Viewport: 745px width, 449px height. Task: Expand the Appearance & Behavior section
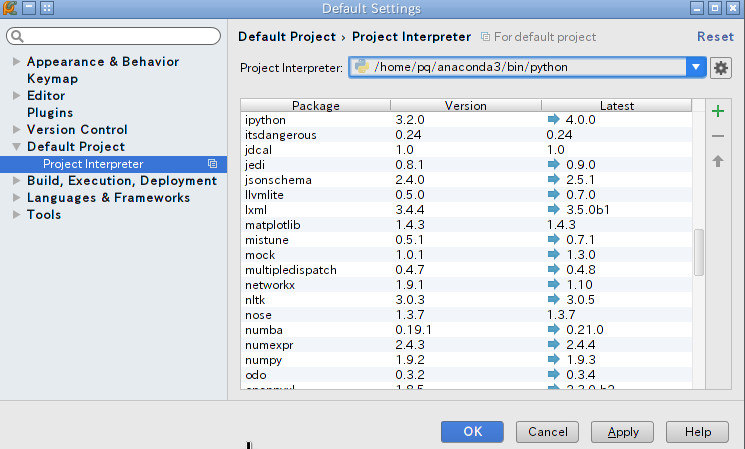click(x=15, y=62)
